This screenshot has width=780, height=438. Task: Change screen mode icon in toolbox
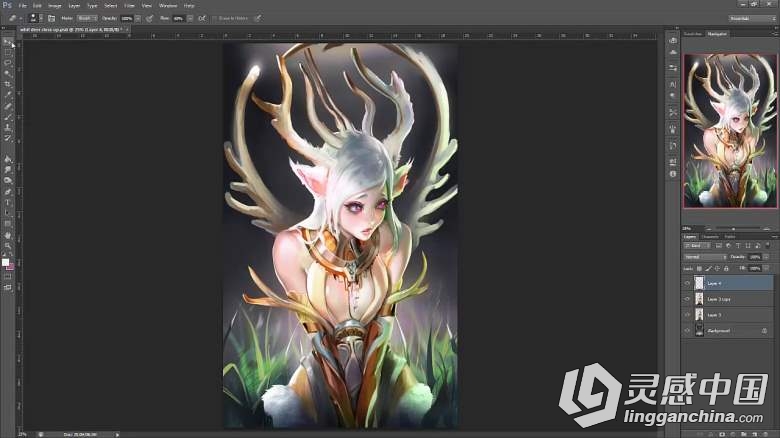pyautogui.click(x=7, y=287)
